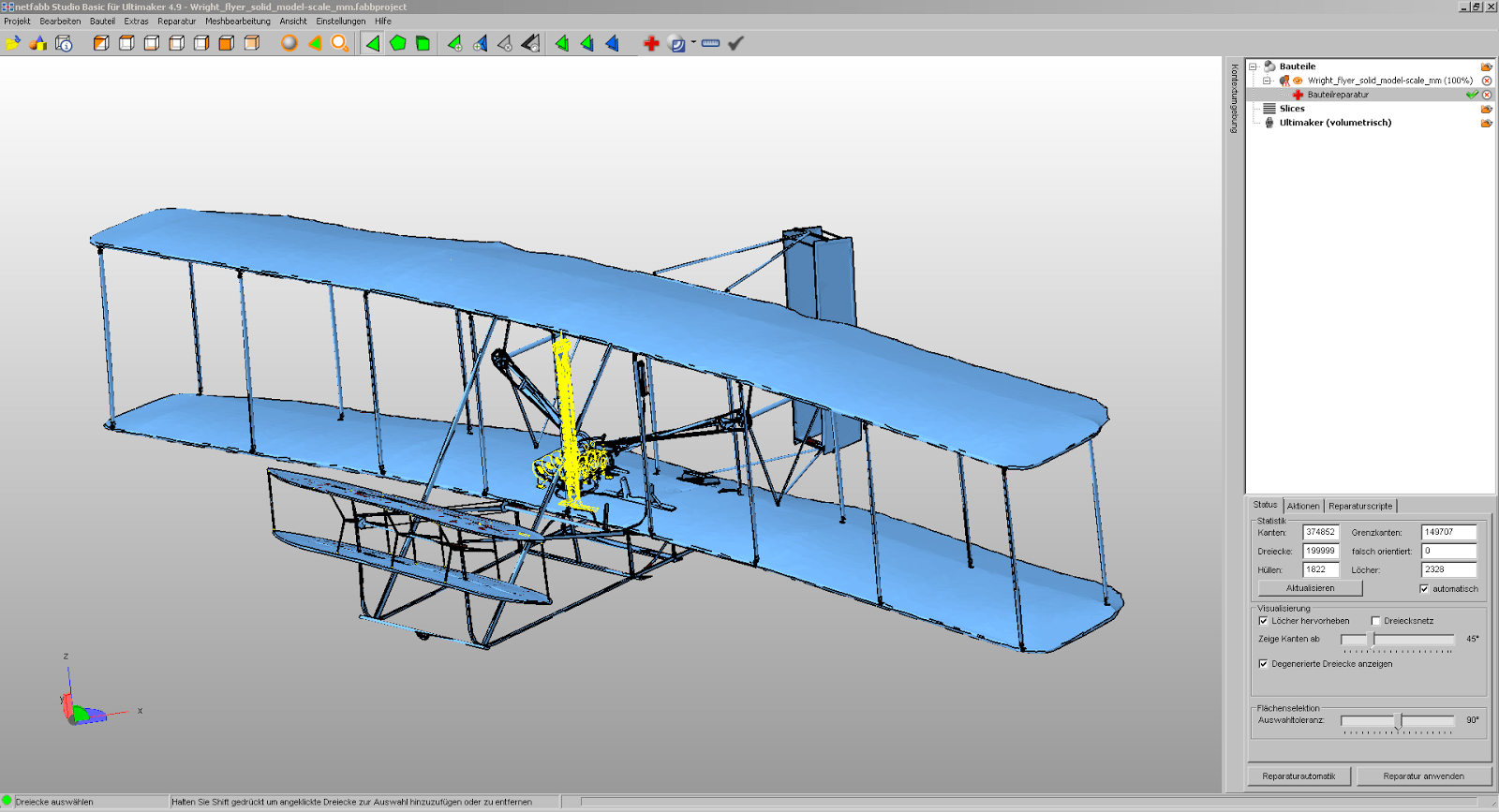
Task: Click the black stacked triangles icon
Action: click(x=530, y=43)
